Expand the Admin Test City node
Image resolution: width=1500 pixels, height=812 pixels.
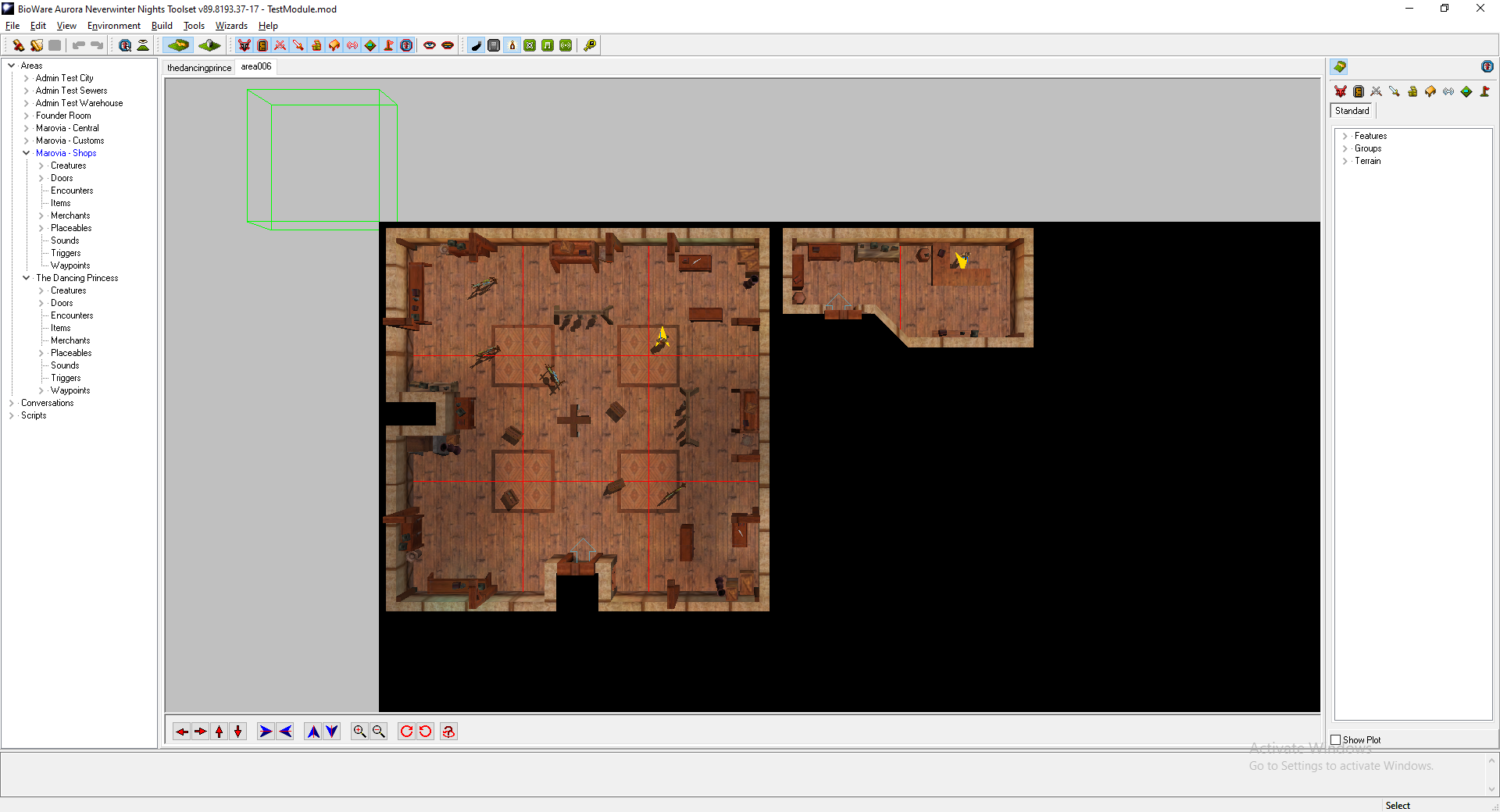point(27,78)
